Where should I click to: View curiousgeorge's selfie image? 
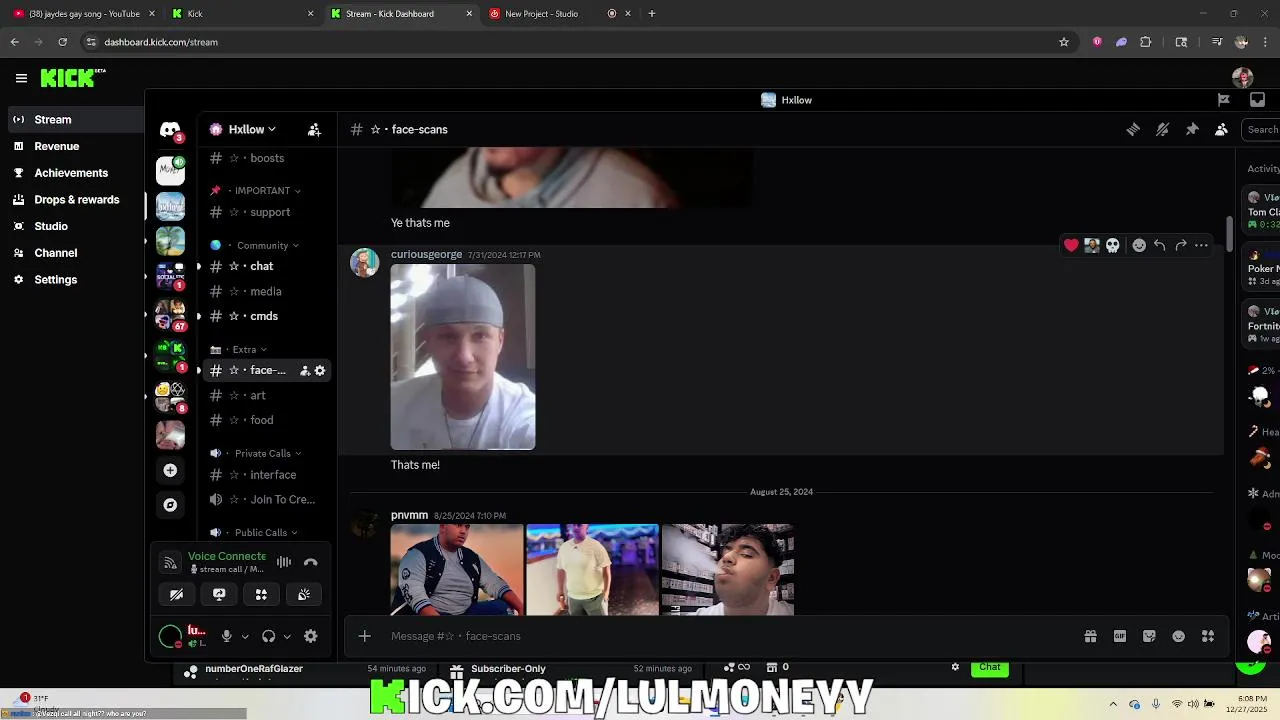coord(463,357)
